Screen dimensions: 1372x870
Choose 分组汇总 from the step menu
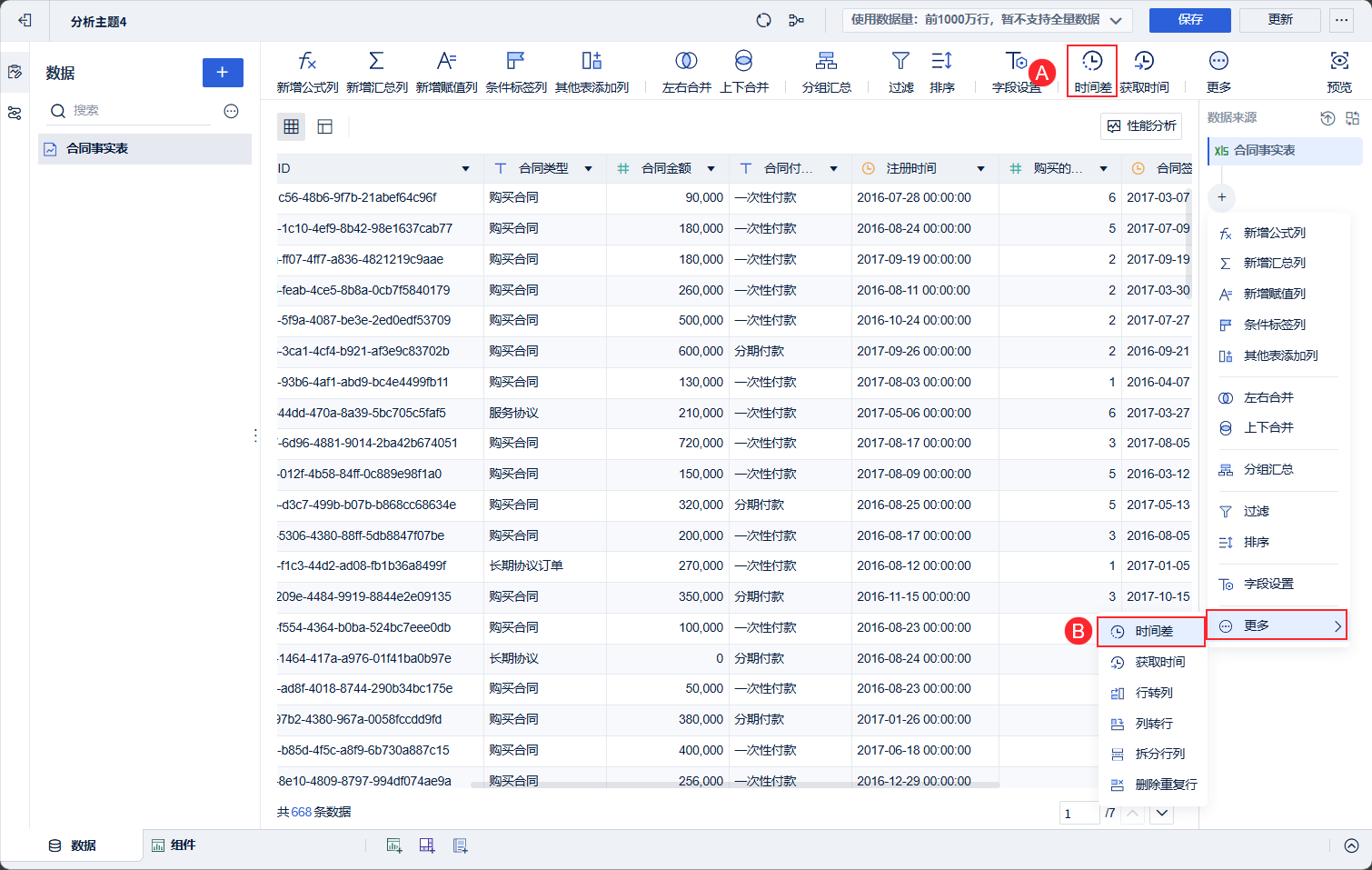(x=1277, y=469)
